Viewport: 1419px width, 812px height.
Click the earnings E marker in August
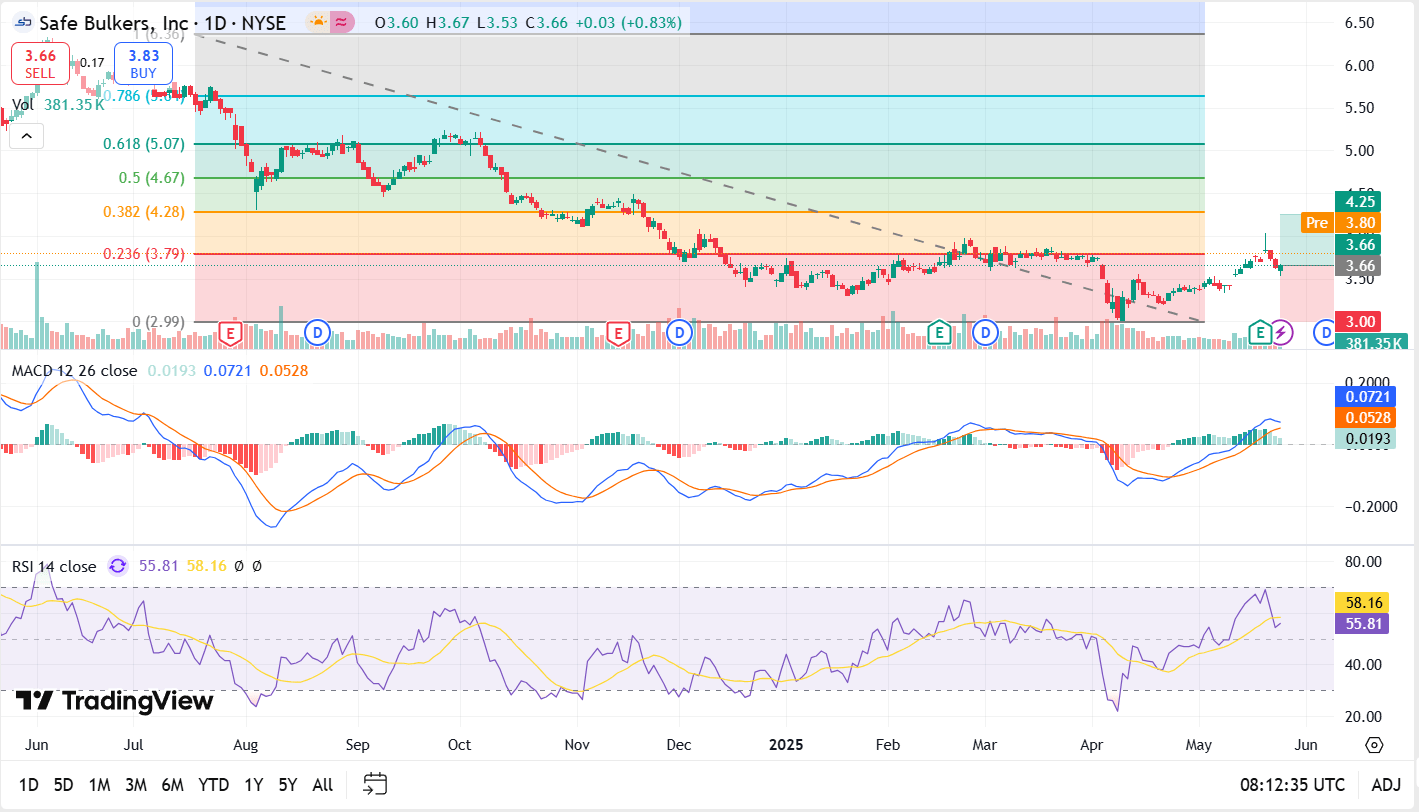point(231,332)
